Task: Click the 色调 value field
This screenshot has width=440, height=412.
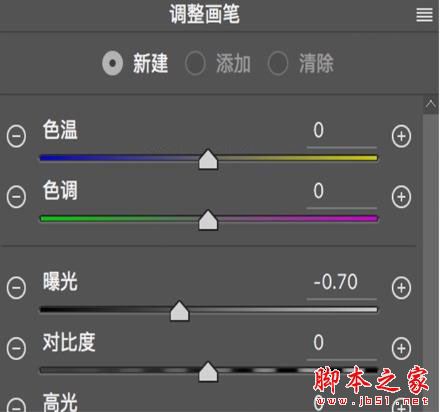Action: [341, 192]
